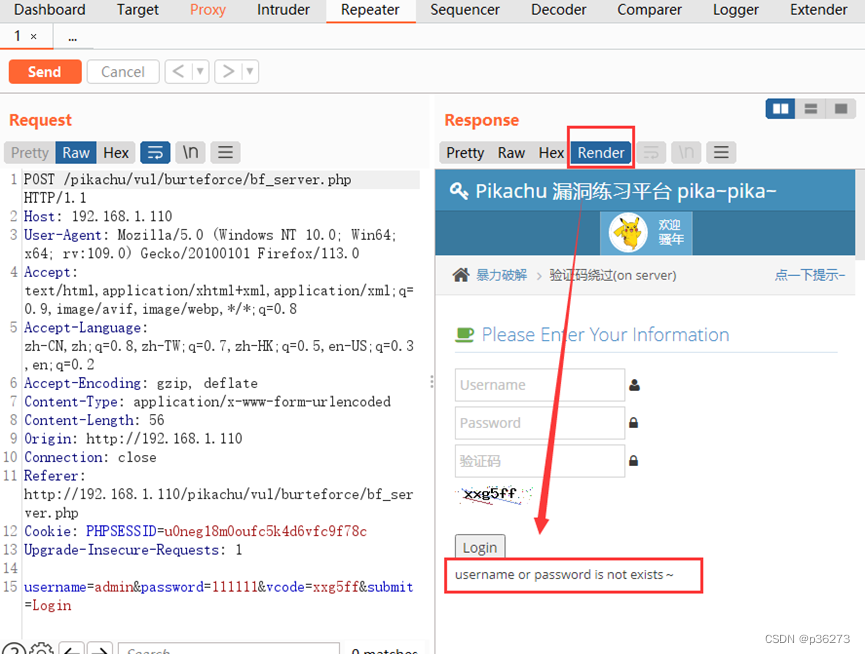Click the xxg5ff captcha image

pyautogui.click(x=493, y=495)
